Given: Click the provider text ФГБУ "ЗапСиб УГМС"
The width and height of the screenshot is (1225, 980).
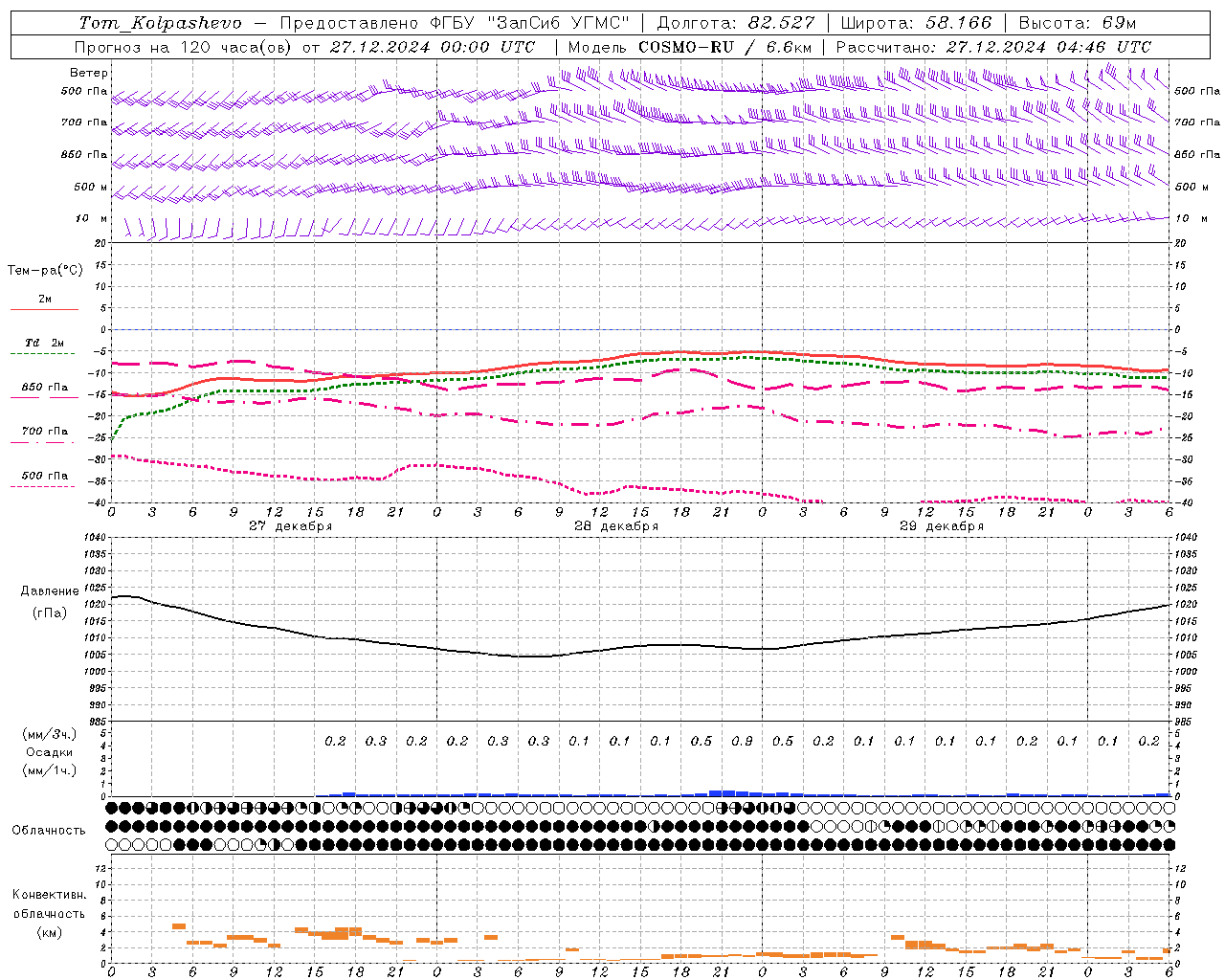Looking at the screenshot, I should (532, 23).
